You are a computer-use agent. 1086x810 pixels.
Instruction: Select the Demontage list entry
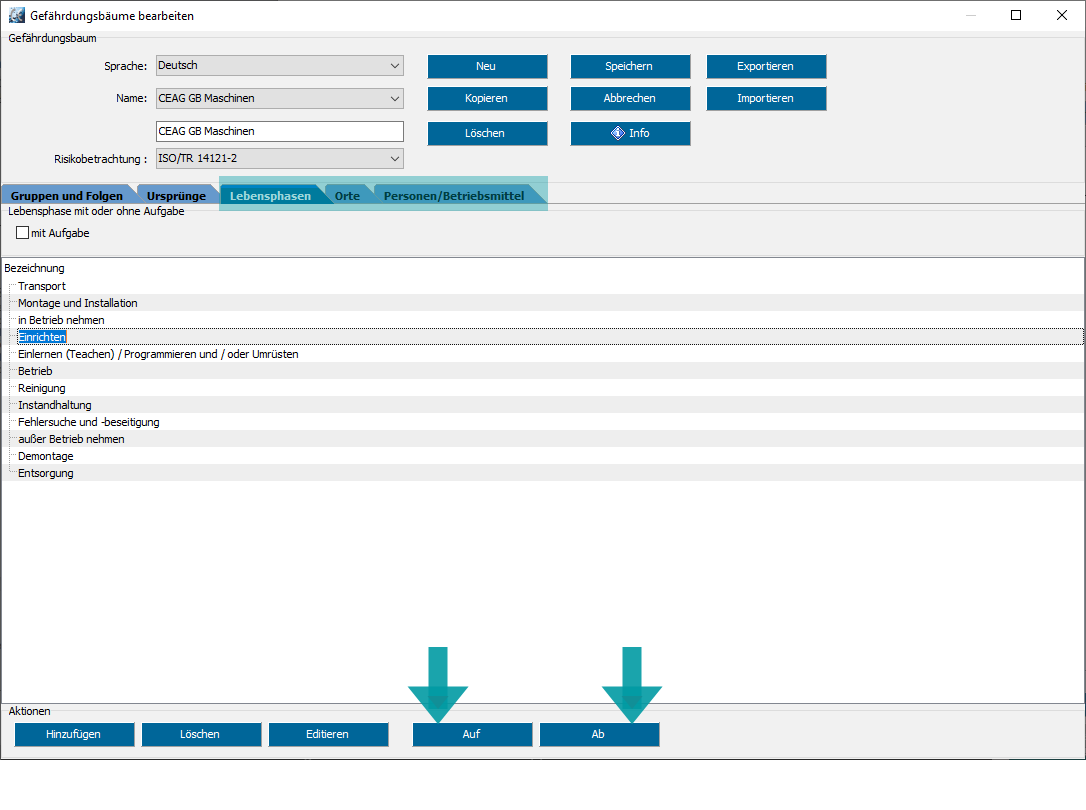tap(46, 456)
